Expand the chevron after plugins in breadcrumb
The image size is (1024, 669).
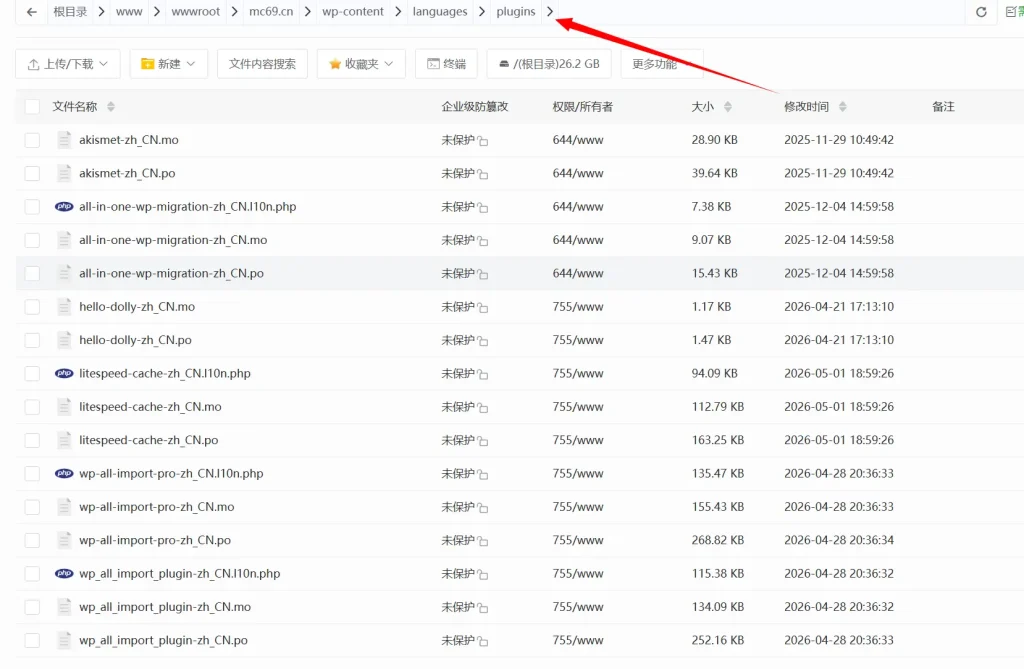point(550,12)
